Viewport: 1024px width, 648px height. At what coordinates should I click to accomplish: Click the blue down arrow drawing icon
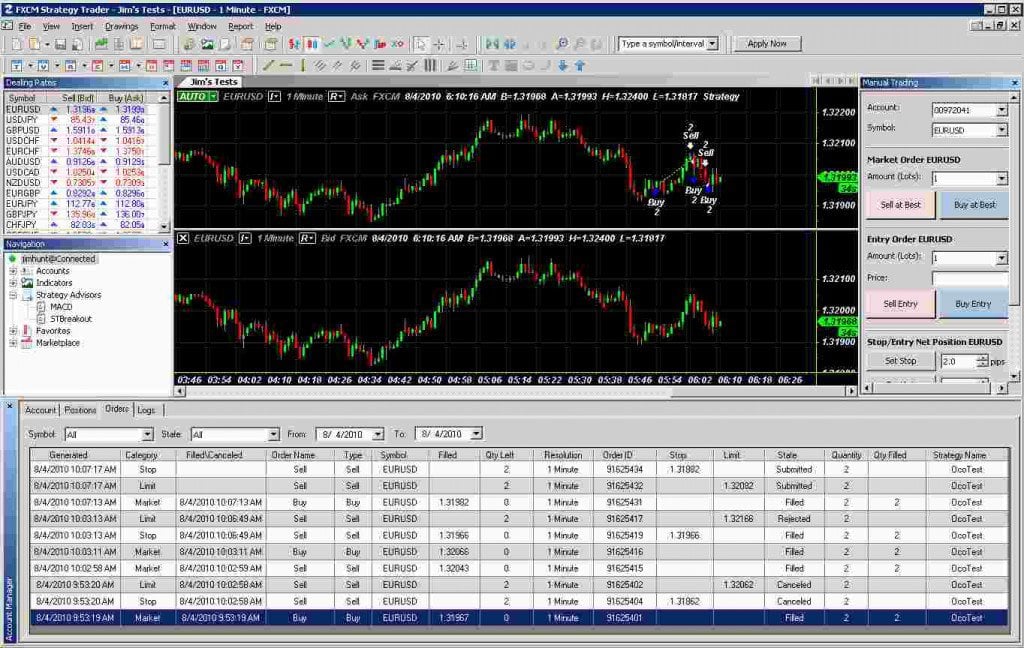(562, 65)
